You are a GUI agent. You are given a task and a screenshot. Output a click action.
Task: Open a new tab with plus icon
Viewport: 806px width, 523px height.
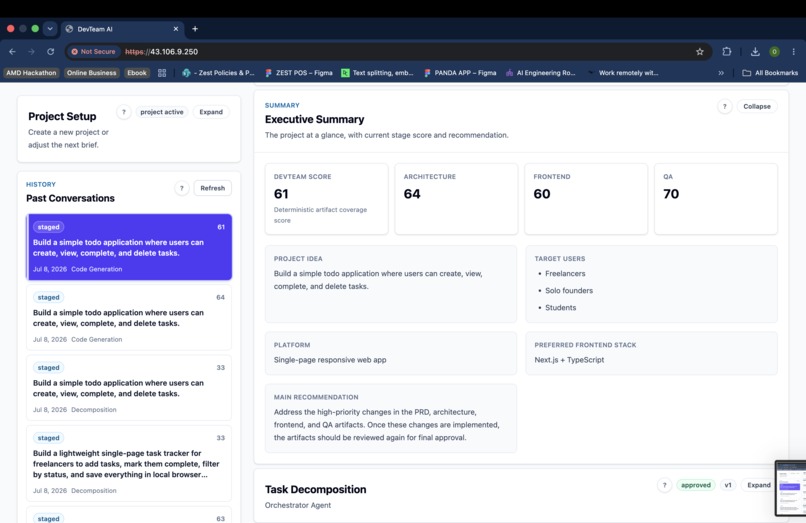[195, 29]
